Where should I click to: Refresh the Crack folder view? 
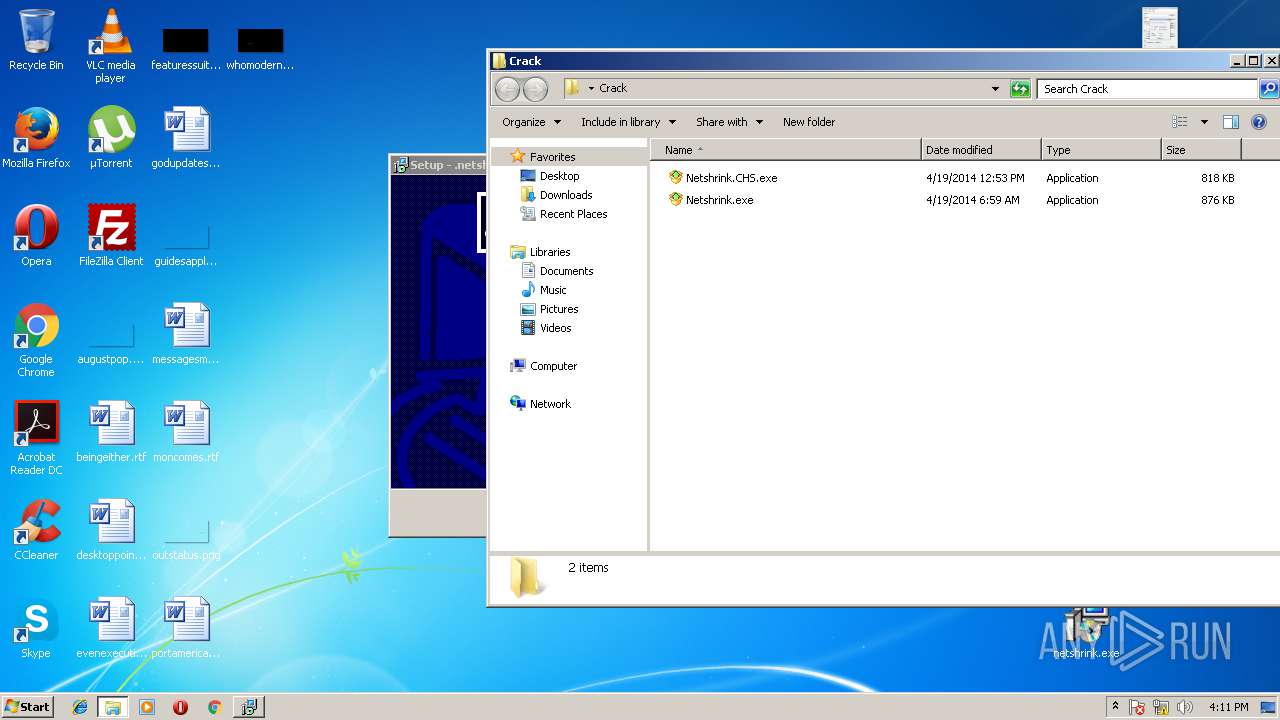click(x=1020, y=89)
